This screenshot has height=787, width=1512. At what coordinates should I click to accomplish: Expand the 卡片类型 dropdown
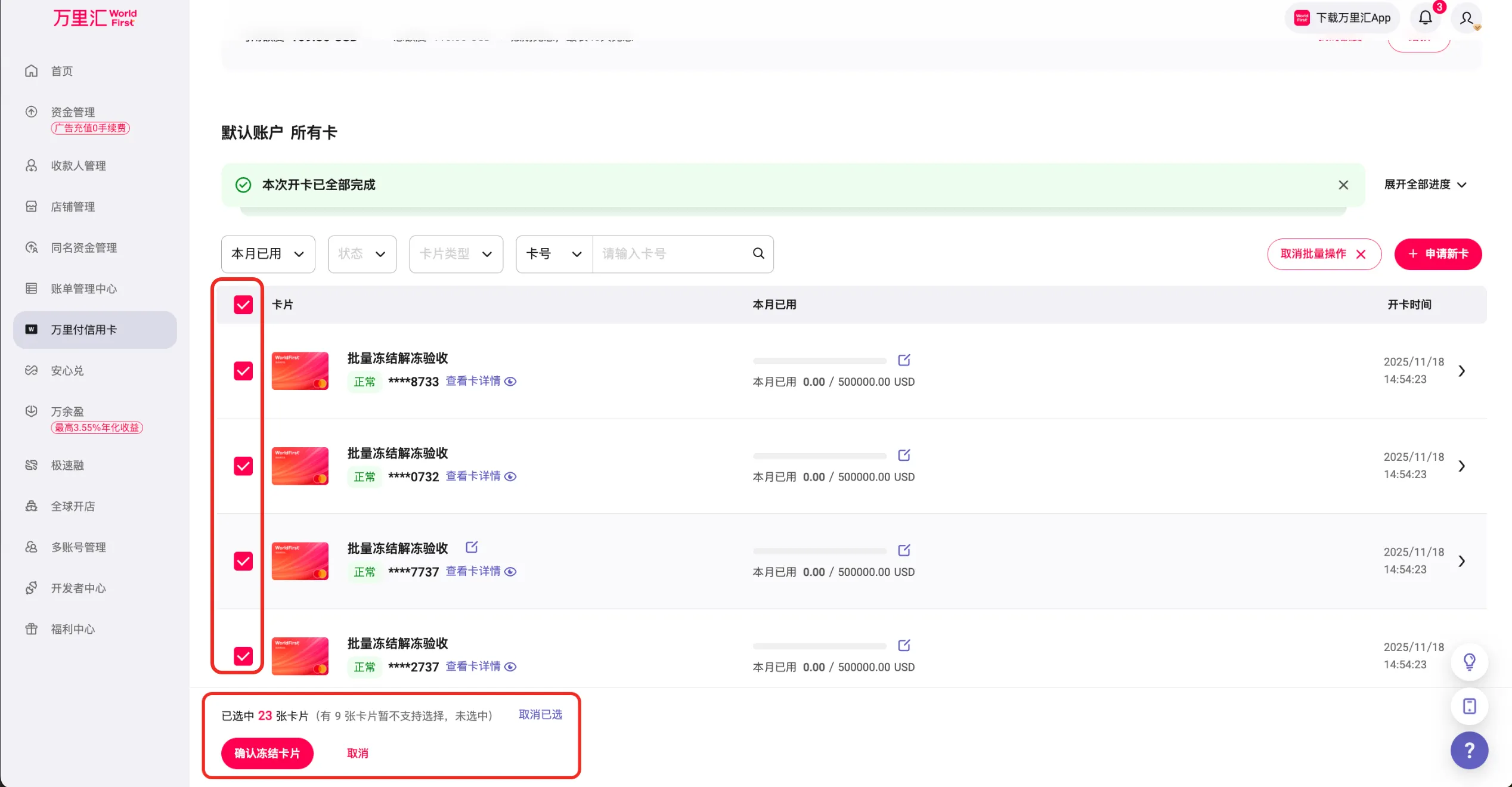[456, 254]
